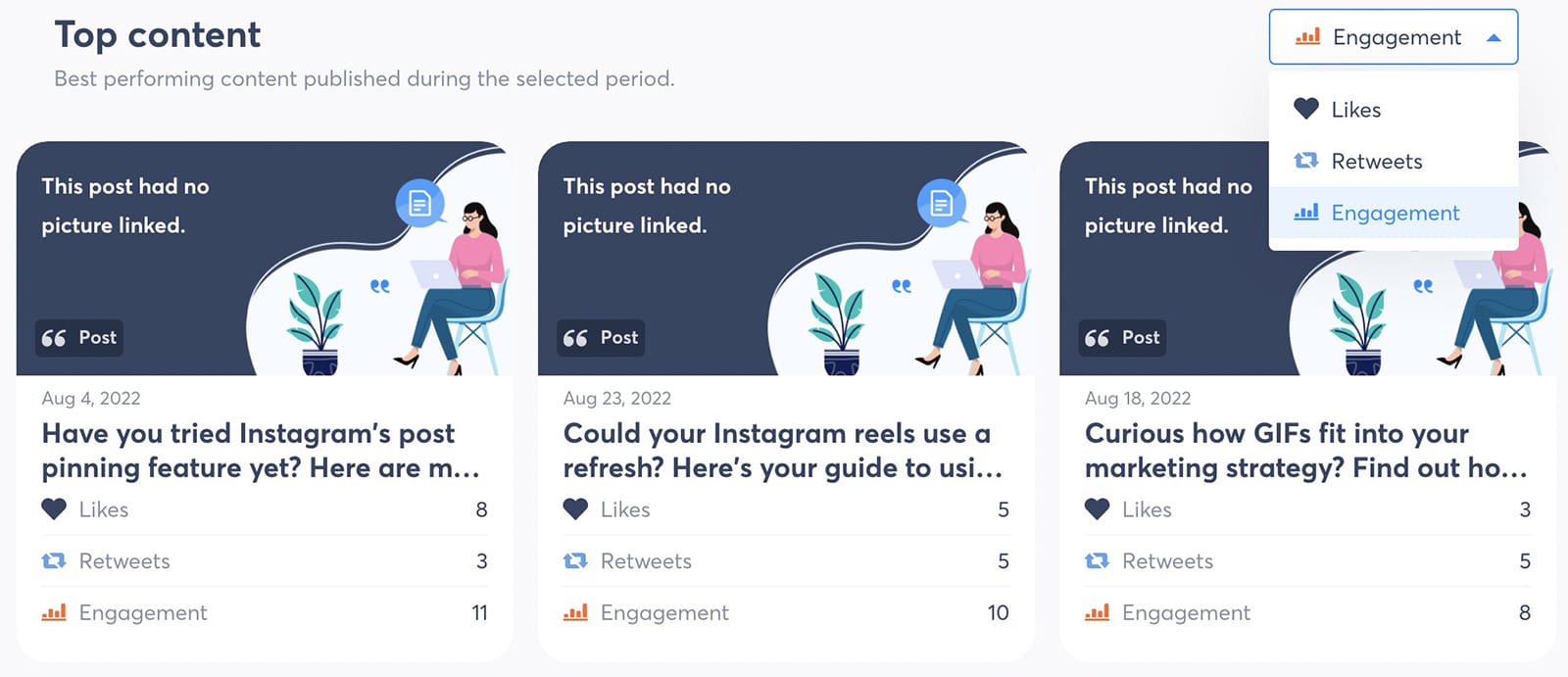Click the Post quote badge on first card
This screenshot has height=677, width=1568.
pos(79,337)
